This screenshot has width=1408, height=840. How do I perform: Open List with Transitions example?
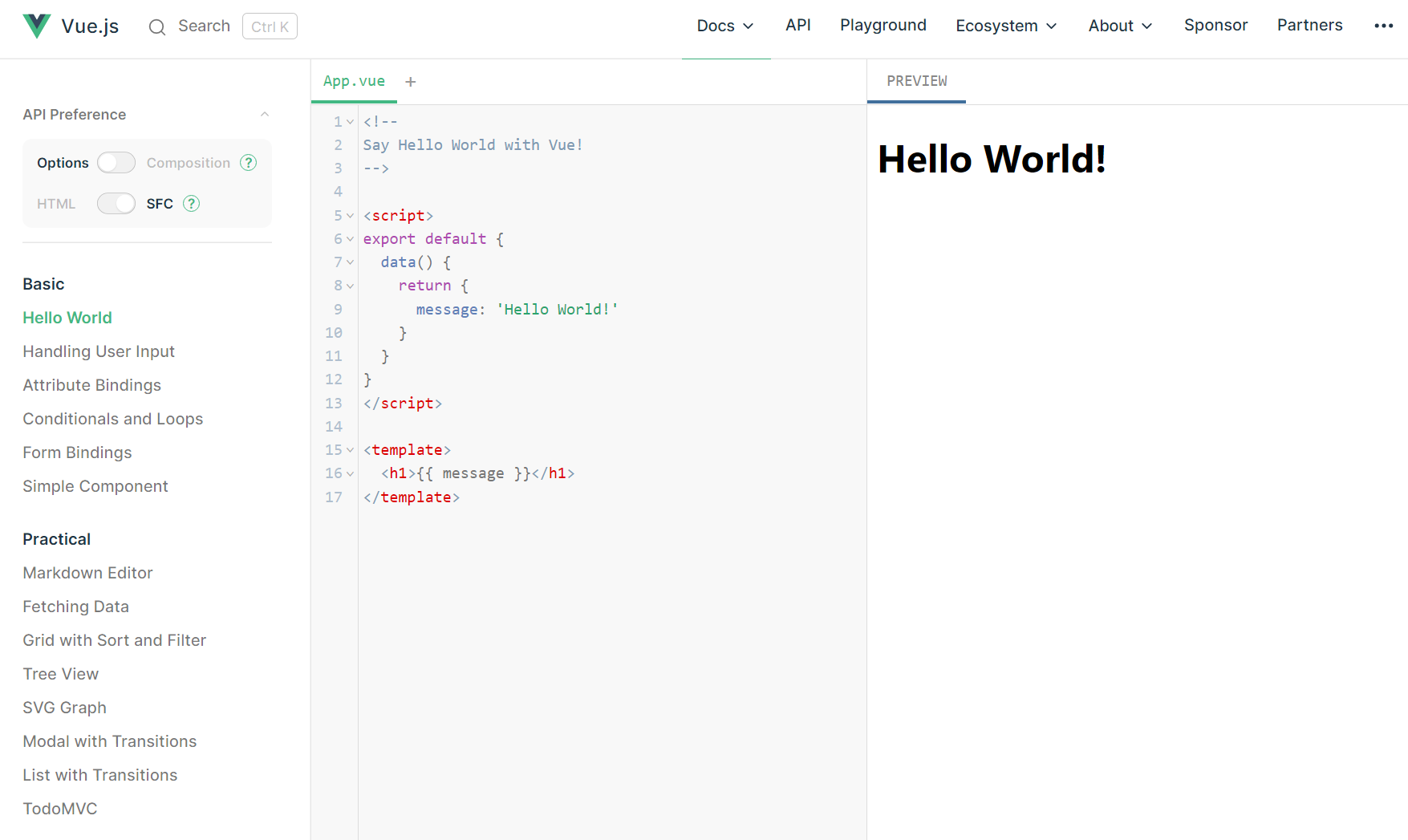pos(100,775)
